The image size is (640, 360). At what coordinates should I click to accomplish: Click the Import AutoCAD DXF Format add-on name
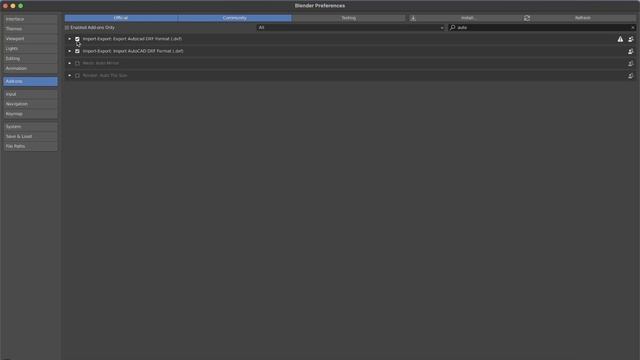point(133,51)
